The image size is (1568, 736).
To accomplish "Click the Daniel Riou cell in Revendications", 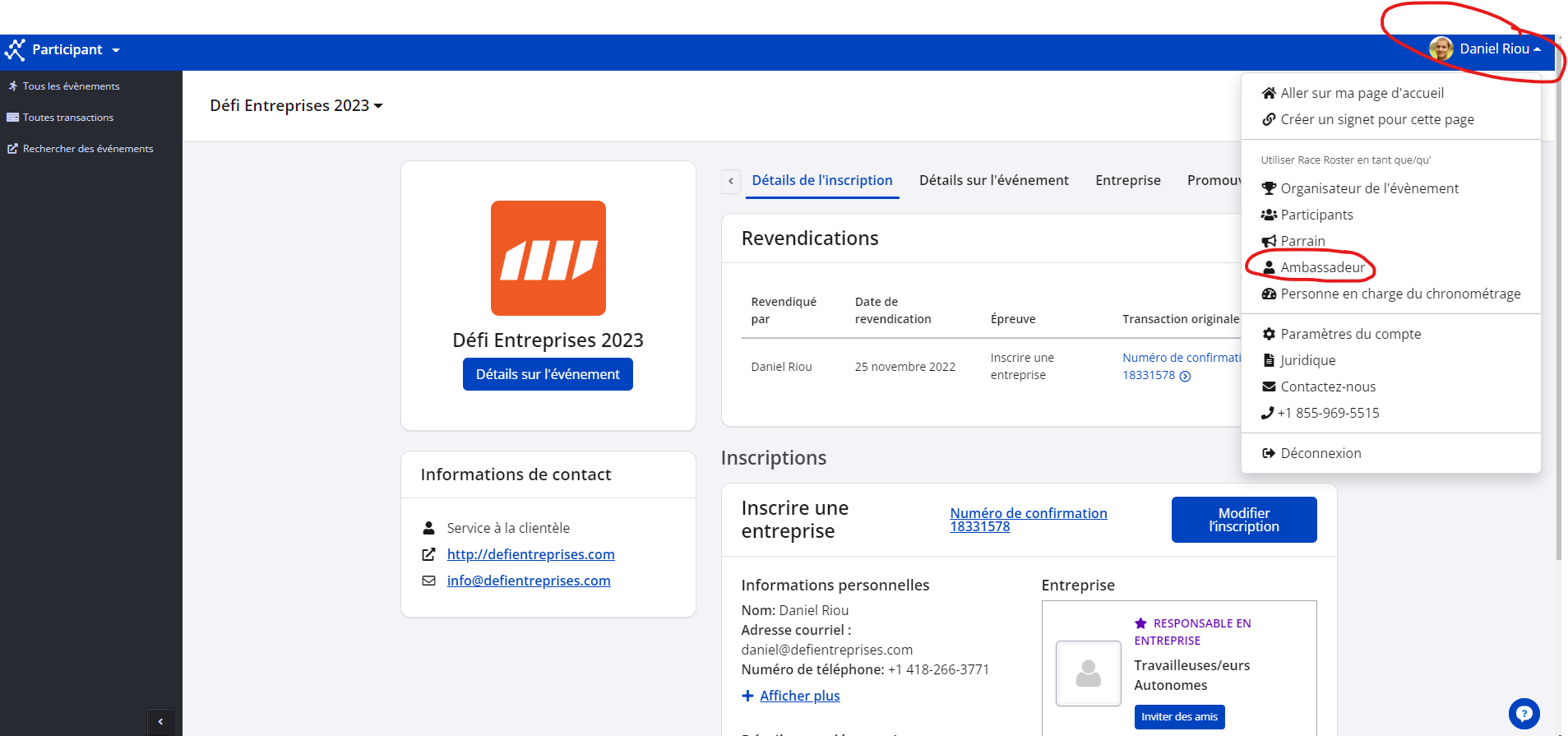I will [x=781, y=367].
